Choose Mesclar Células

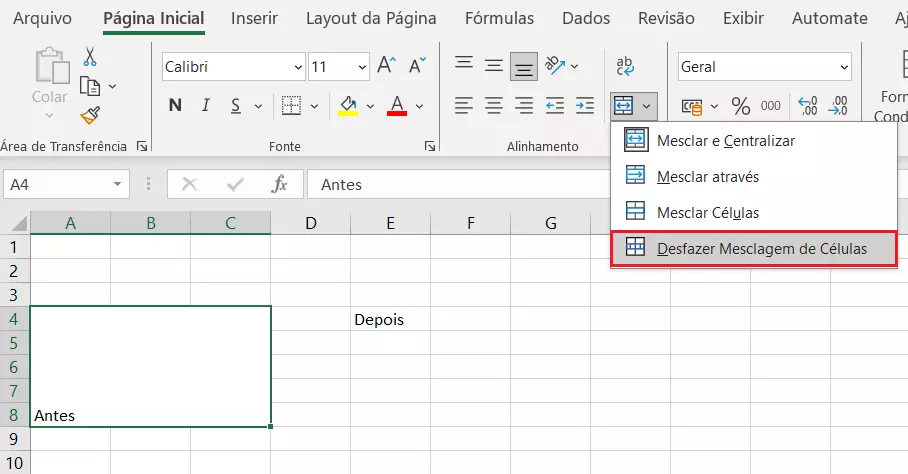click(x=754, y=212)
